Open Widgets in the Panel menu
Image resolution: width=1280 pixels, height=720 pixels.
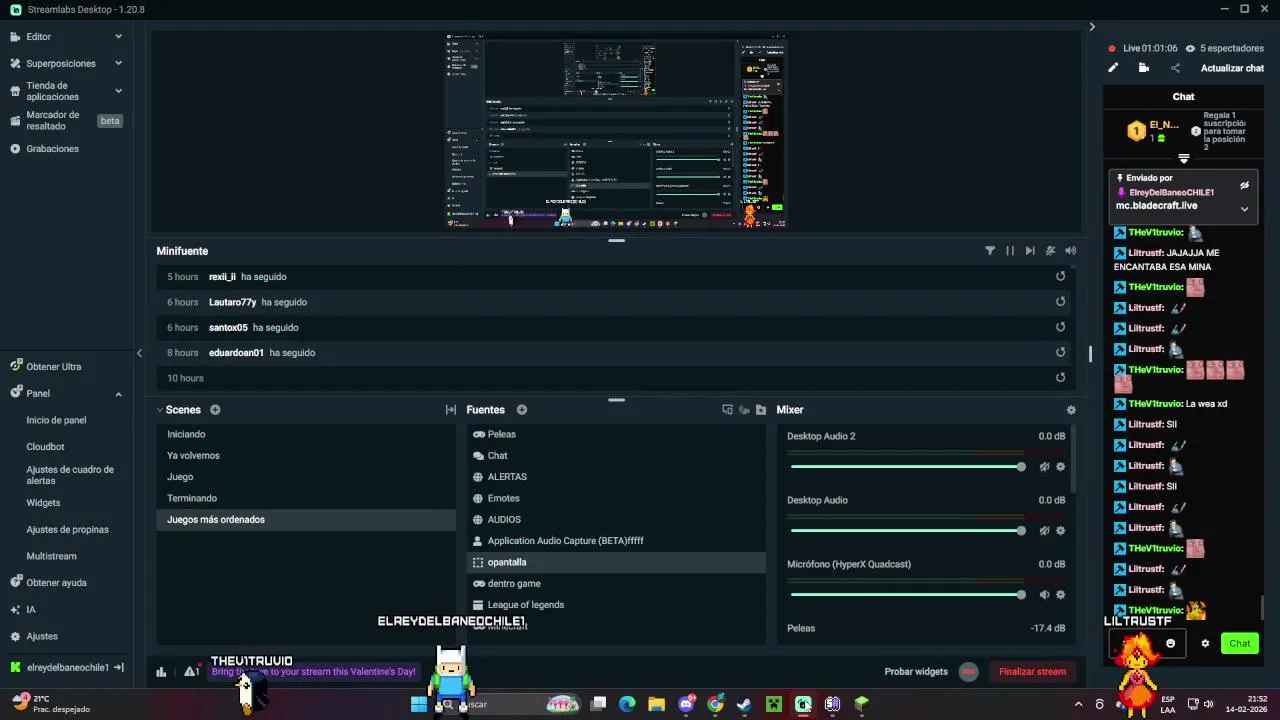[x=43, y=503]
